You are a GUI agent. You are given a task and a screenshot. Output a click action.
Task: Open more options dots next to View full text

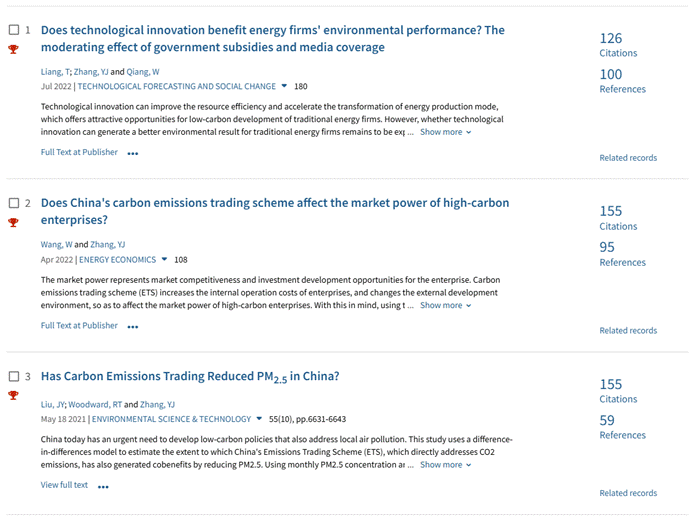(103, 487)
